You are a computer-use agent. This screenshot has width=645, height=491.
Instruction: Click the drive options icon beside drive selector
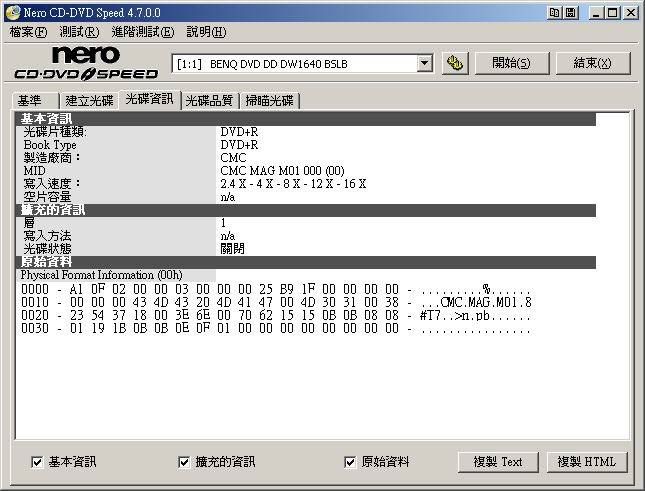coord(455,63)
